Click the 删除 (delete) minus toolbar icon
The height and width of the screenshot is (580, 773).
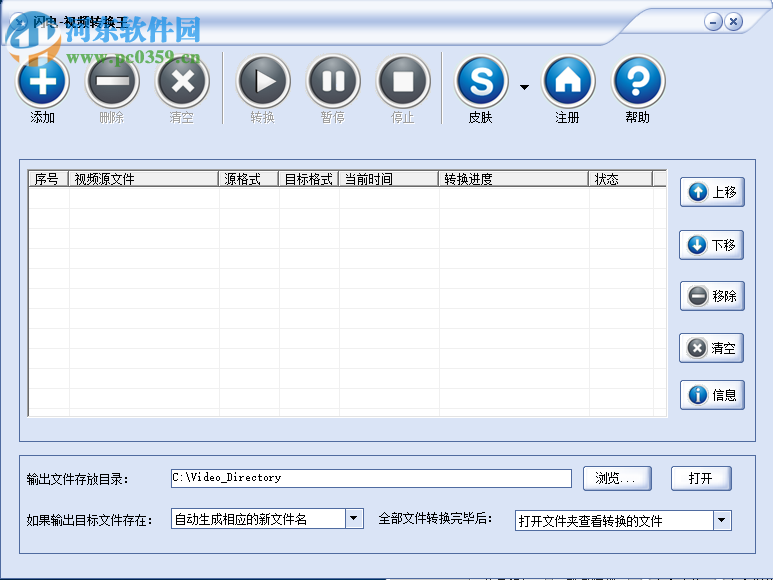(x=112, y=81)
